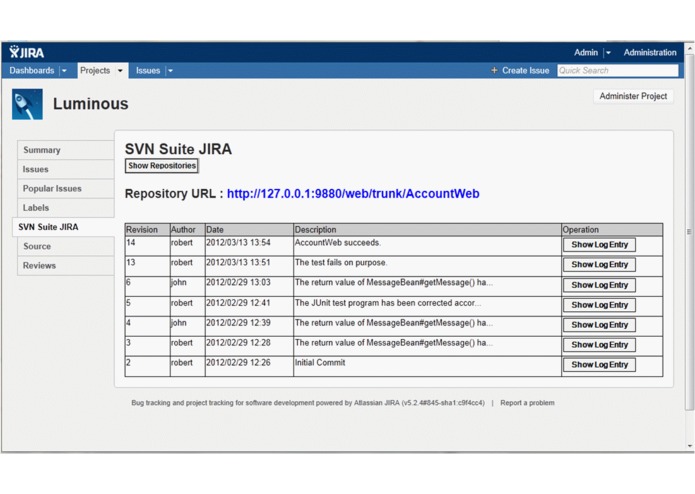Image resolution: width=695 pixels, height=494 pixels.
Task: Focus the Quick Search field
Action: point(617,70)
